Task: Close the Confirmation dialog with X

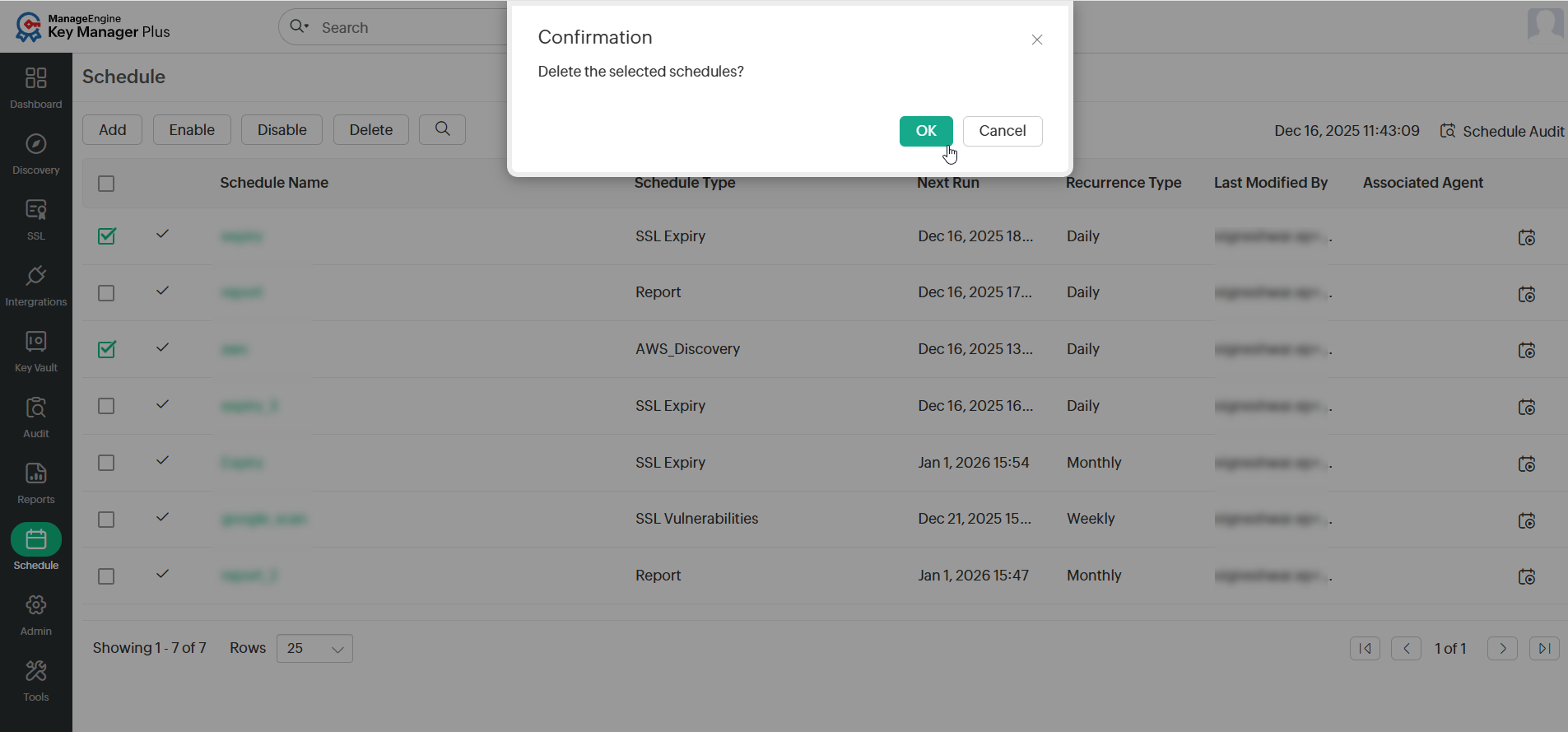Action: pos(1037,40)
